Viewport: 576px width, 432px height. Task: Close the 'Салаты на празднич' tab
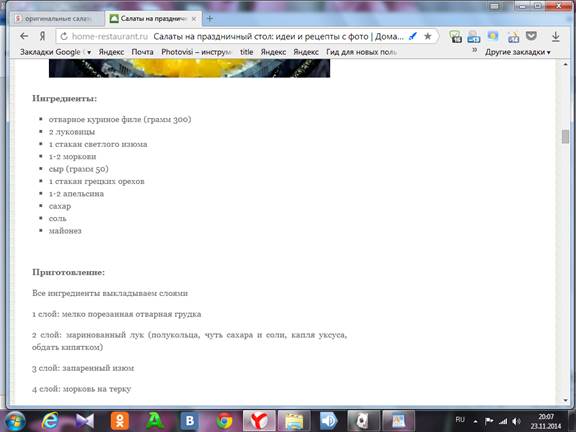[194, 19]
